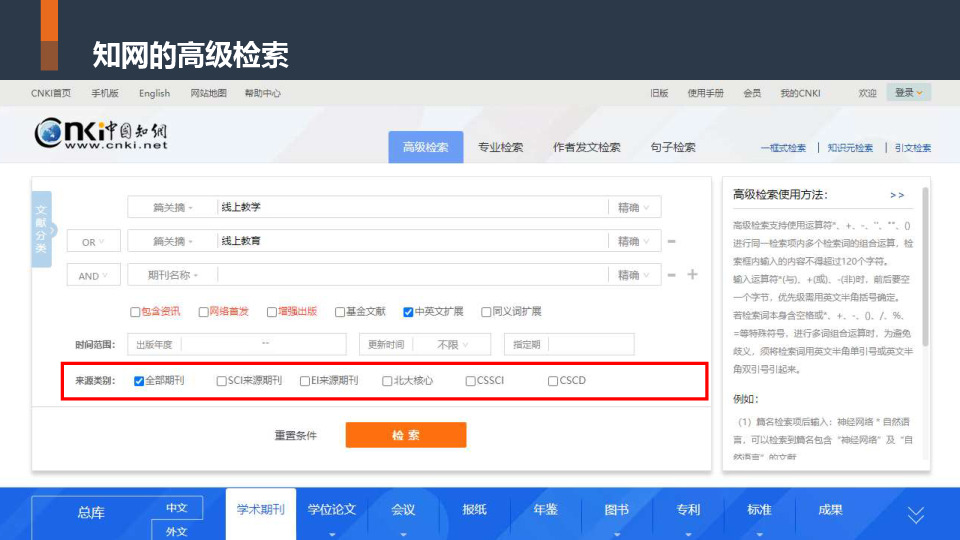The height and width of the screenshot is (540, 960).
Task: Toggle 增强出版 checkbox
Action: pos(272,312)
